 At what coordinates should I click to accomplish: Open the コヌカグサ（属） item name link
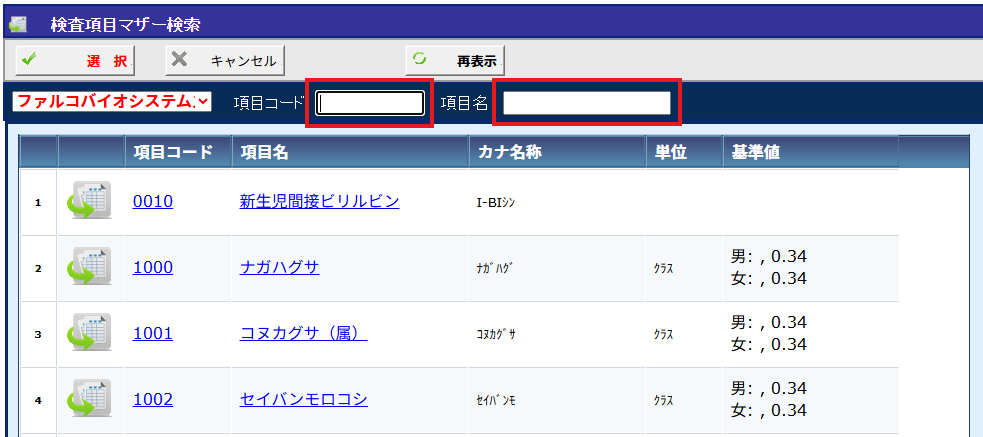(x=303, y=333)
